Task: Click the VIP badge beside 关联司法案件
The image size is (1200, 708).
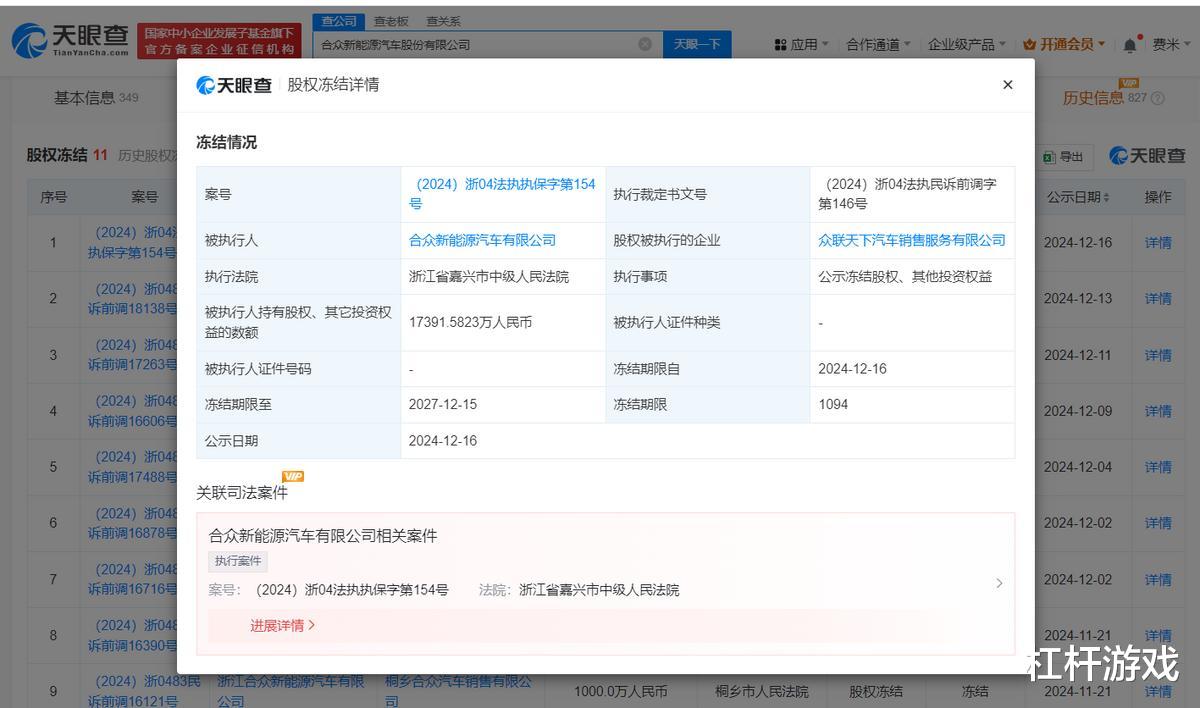Action: [x=293, y=476]
